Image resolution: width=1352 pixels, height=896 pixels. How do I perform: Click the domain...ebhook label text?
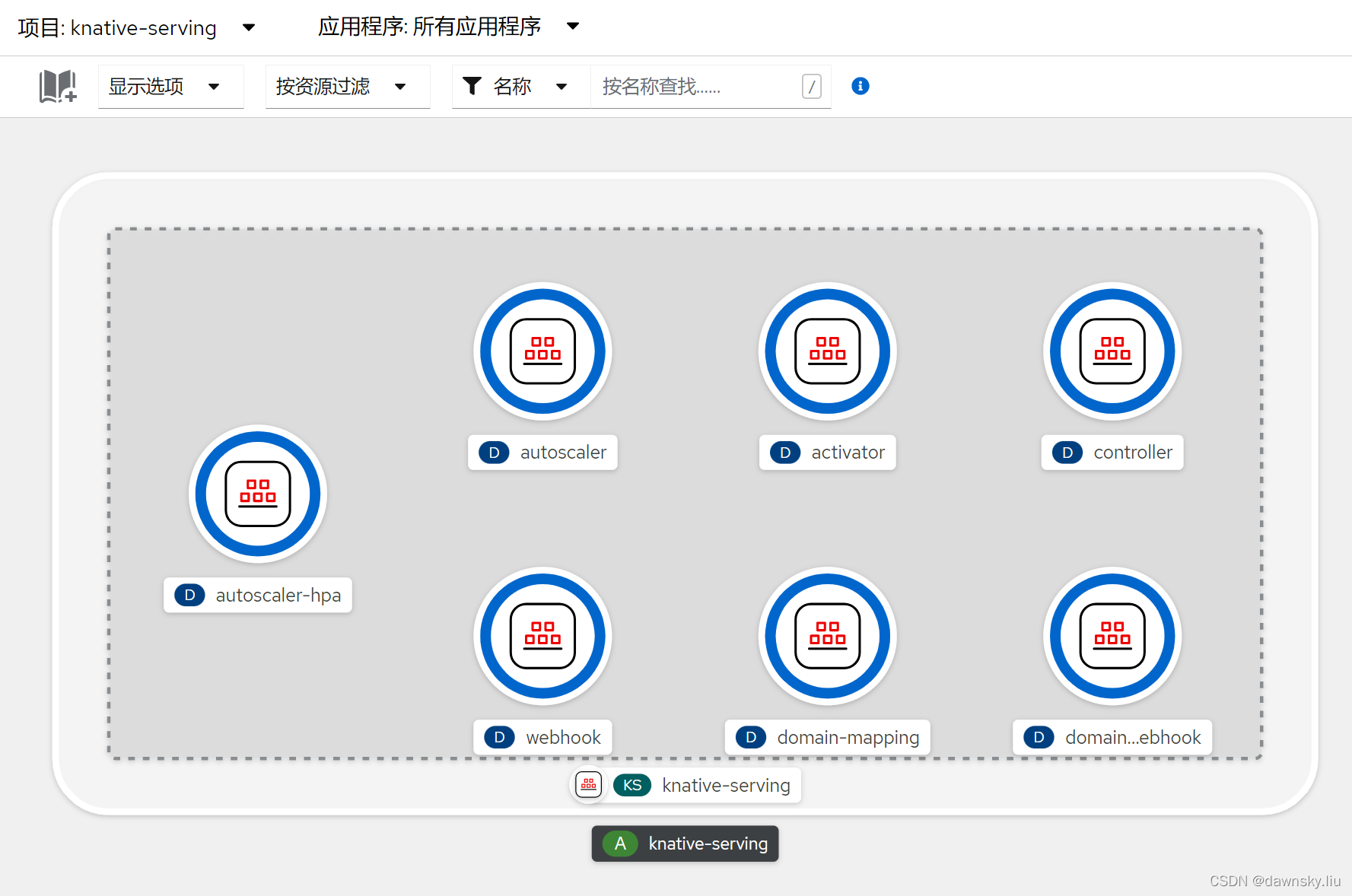(1133, 737)
